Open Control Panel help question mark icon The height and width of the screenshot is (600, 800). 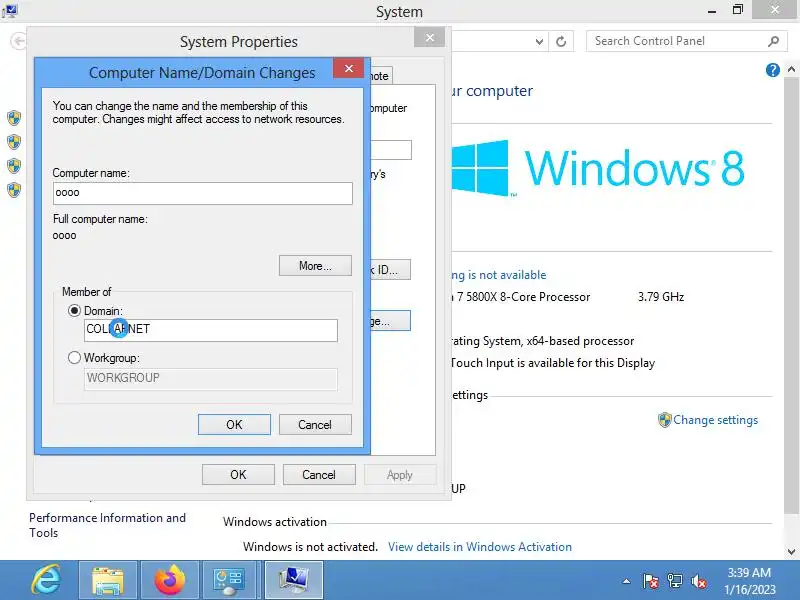pyautogui.click(x=772, y=70)
